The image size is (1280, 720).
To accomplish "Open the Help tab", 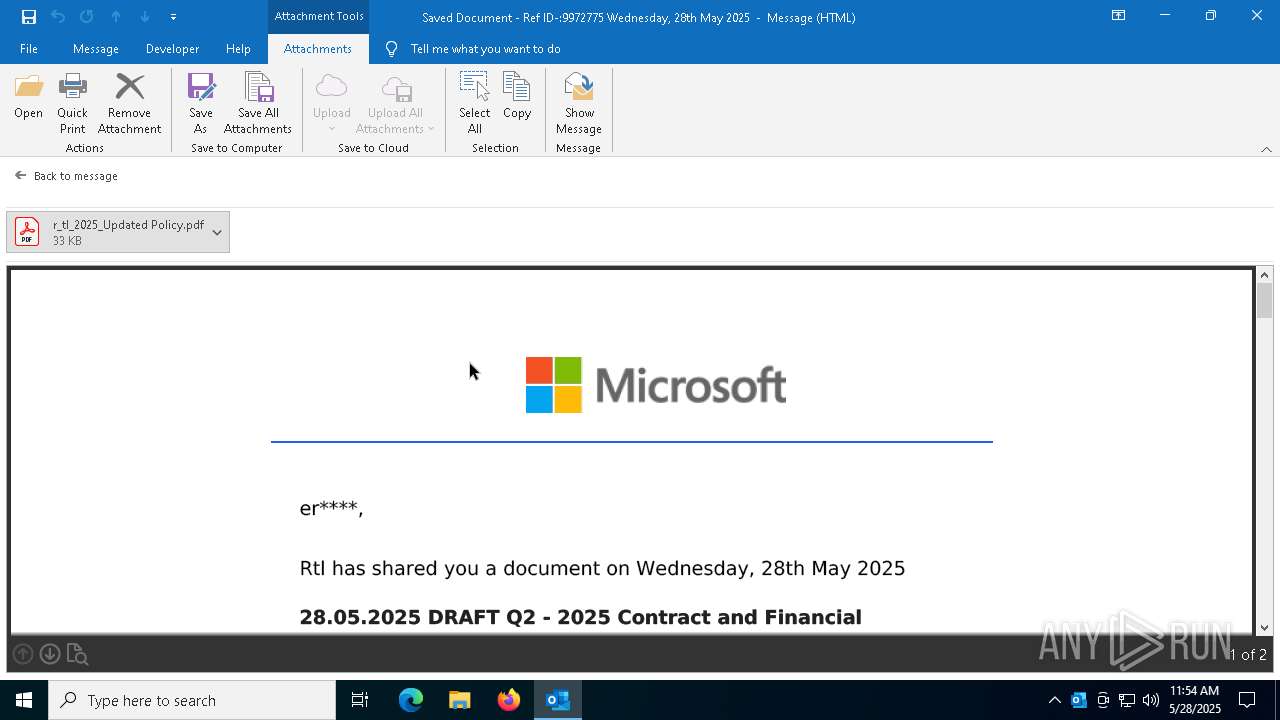I will (x=238, y=49).
